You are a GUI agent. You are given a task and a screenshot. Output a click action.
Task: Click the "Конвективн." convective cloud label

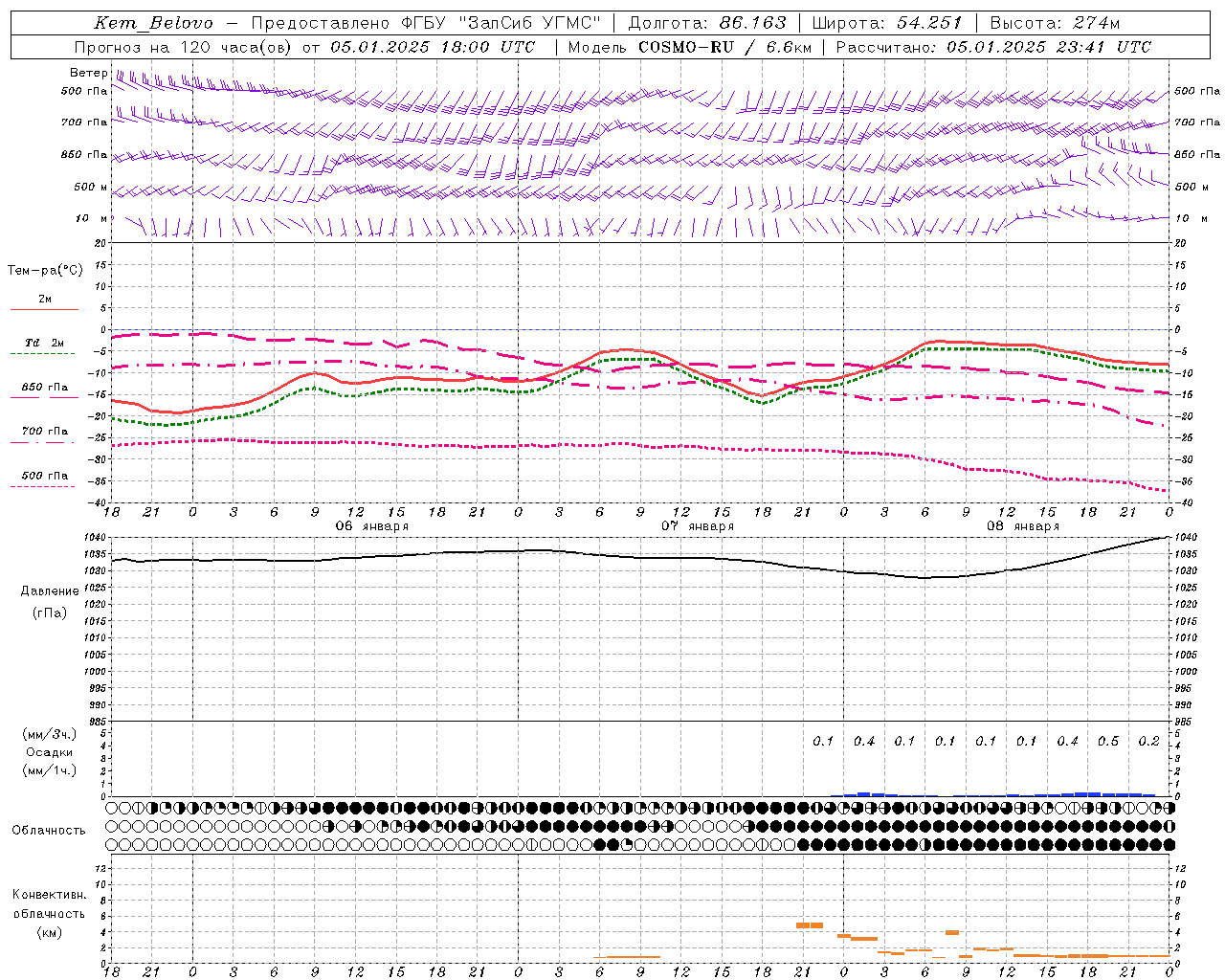click(49, 894)
